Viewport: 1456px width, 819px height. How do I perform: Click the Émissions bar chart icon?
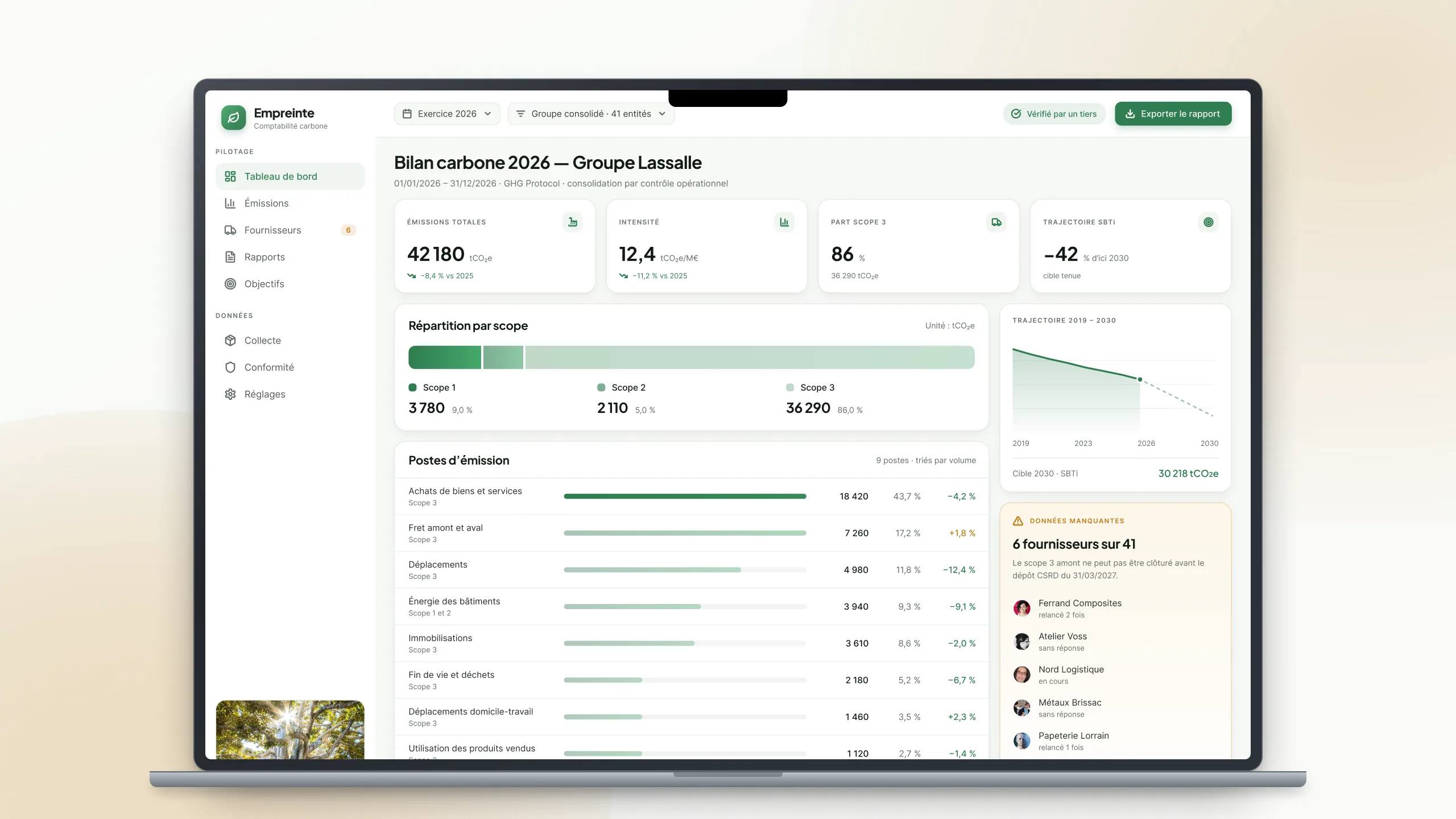[x=230, y=203]
